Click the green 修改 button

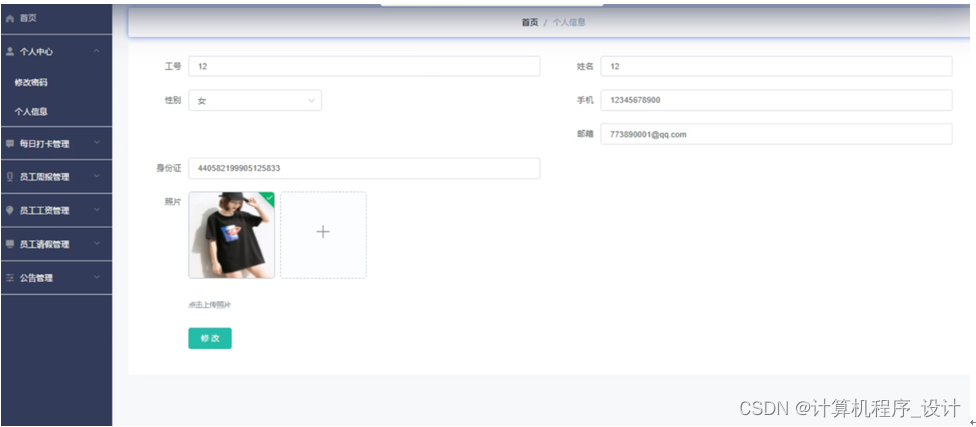210,338
